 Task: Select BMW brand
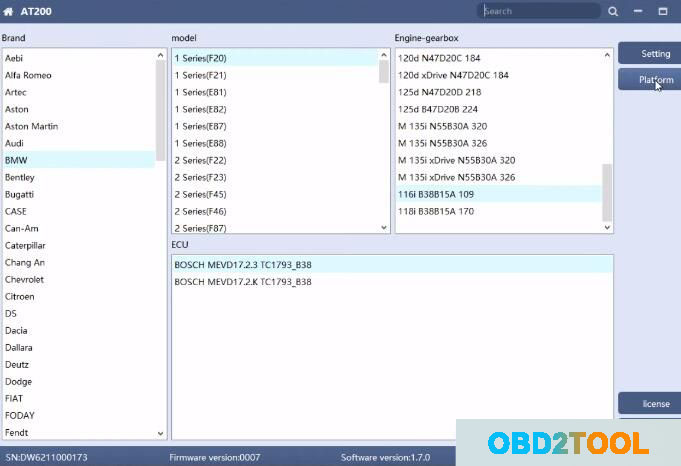point(79,160)
